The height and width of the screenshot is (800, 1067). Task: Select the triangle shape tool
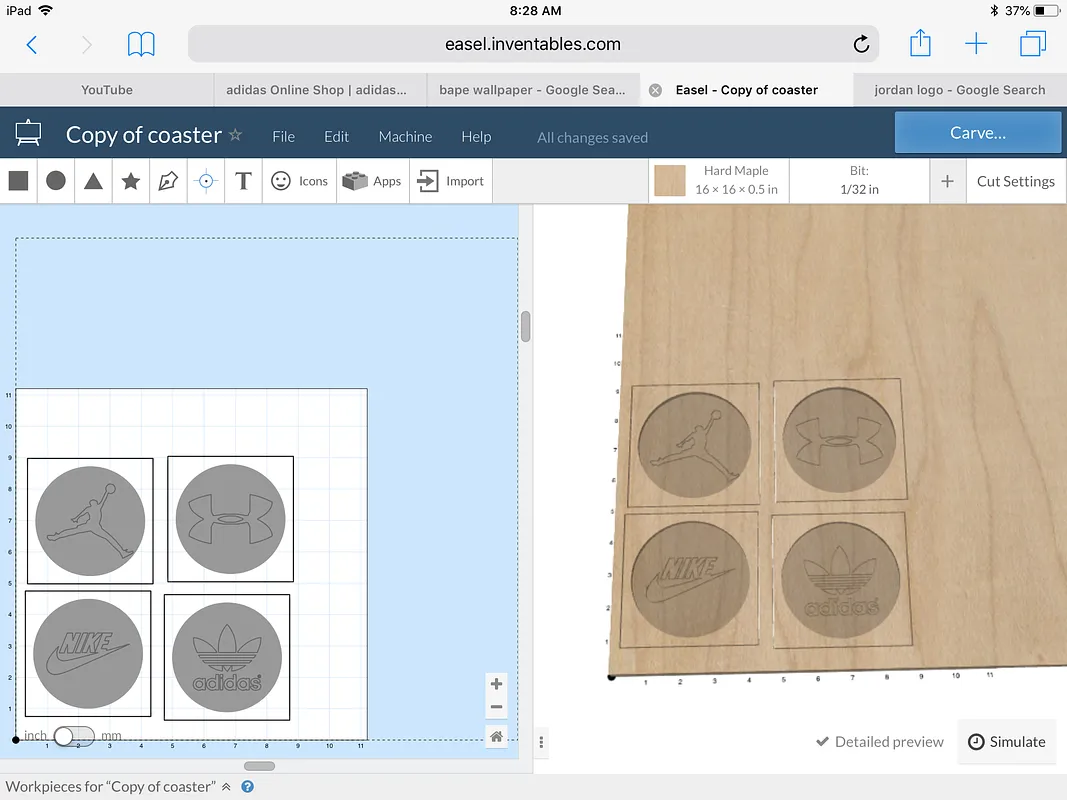pyautogui.click(x=93, y=181)
